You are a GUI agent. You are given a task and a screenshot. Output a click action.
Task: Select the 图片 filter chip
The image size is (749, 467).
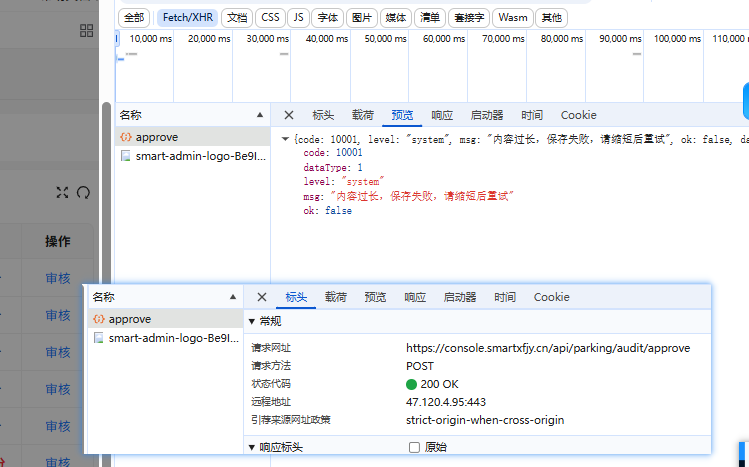362,18
